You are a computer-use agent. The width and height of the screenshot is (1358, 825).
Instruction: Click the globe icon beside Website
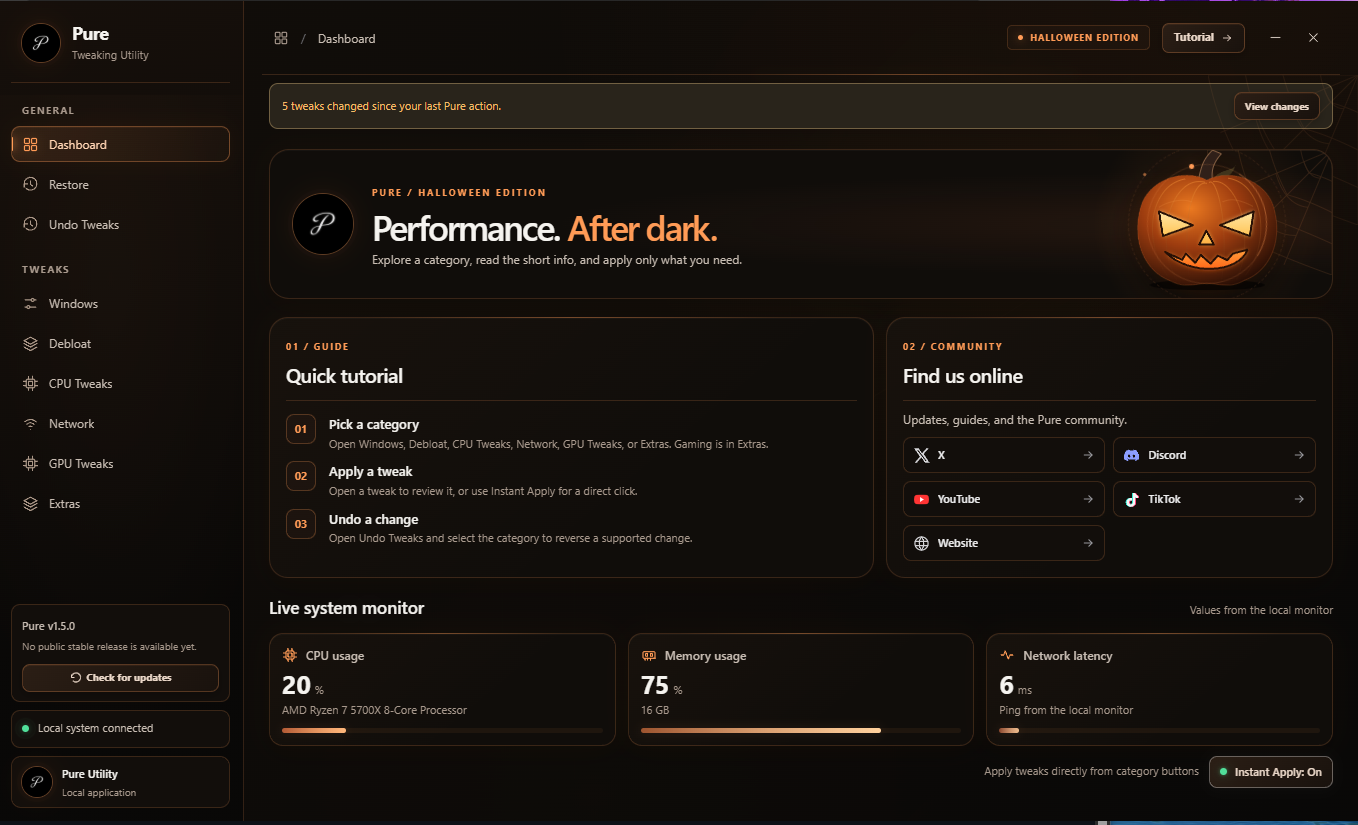coord(922,543)
